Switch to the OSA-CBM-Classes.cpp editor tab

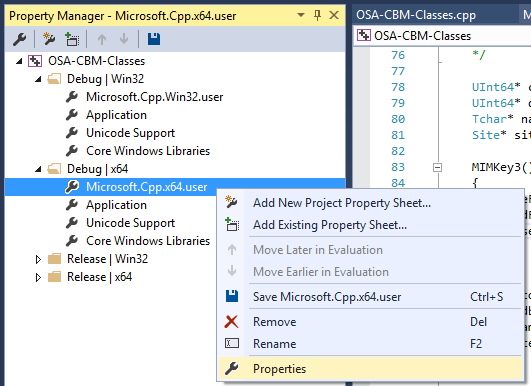[416, 15]
